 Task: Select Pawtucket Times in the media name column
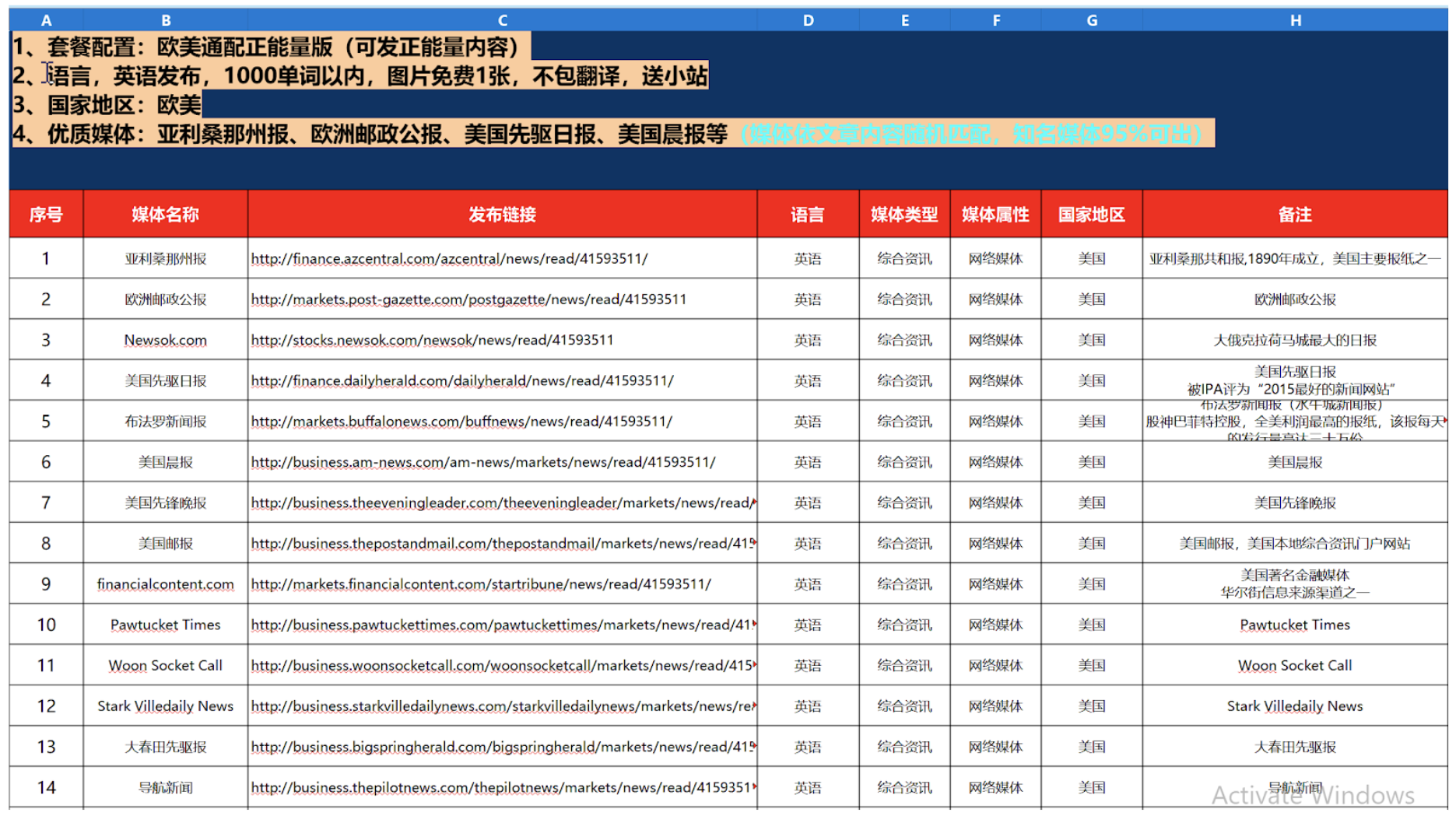(x=166, y=625)
